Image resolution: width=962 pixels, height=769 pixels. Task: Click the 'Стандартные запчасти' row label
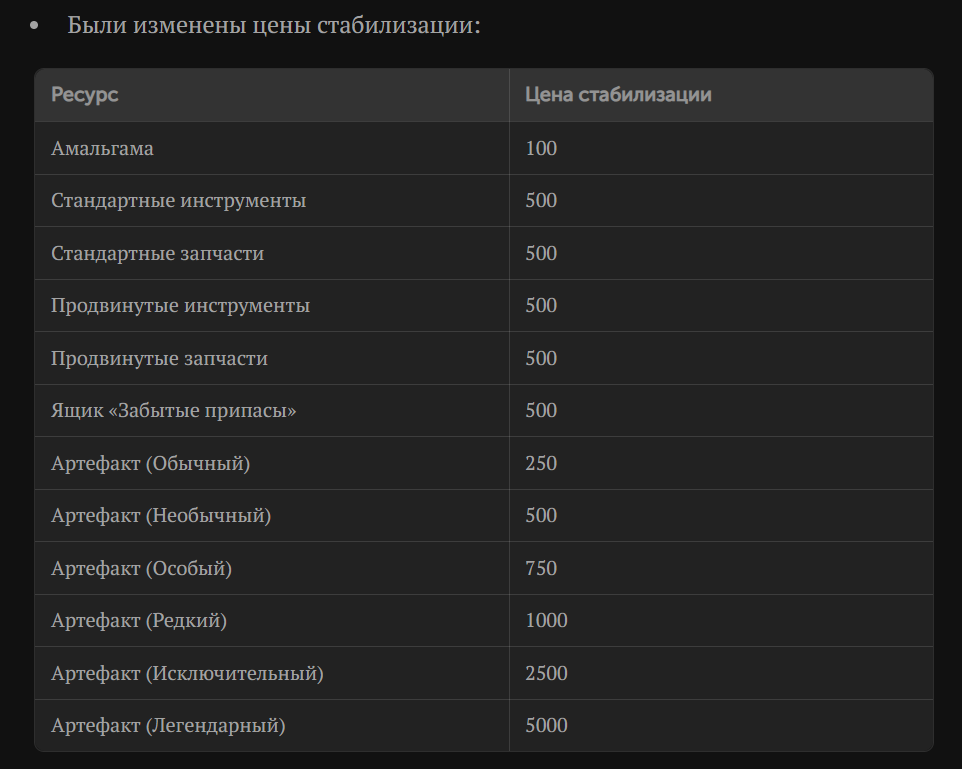pos(158,253)
